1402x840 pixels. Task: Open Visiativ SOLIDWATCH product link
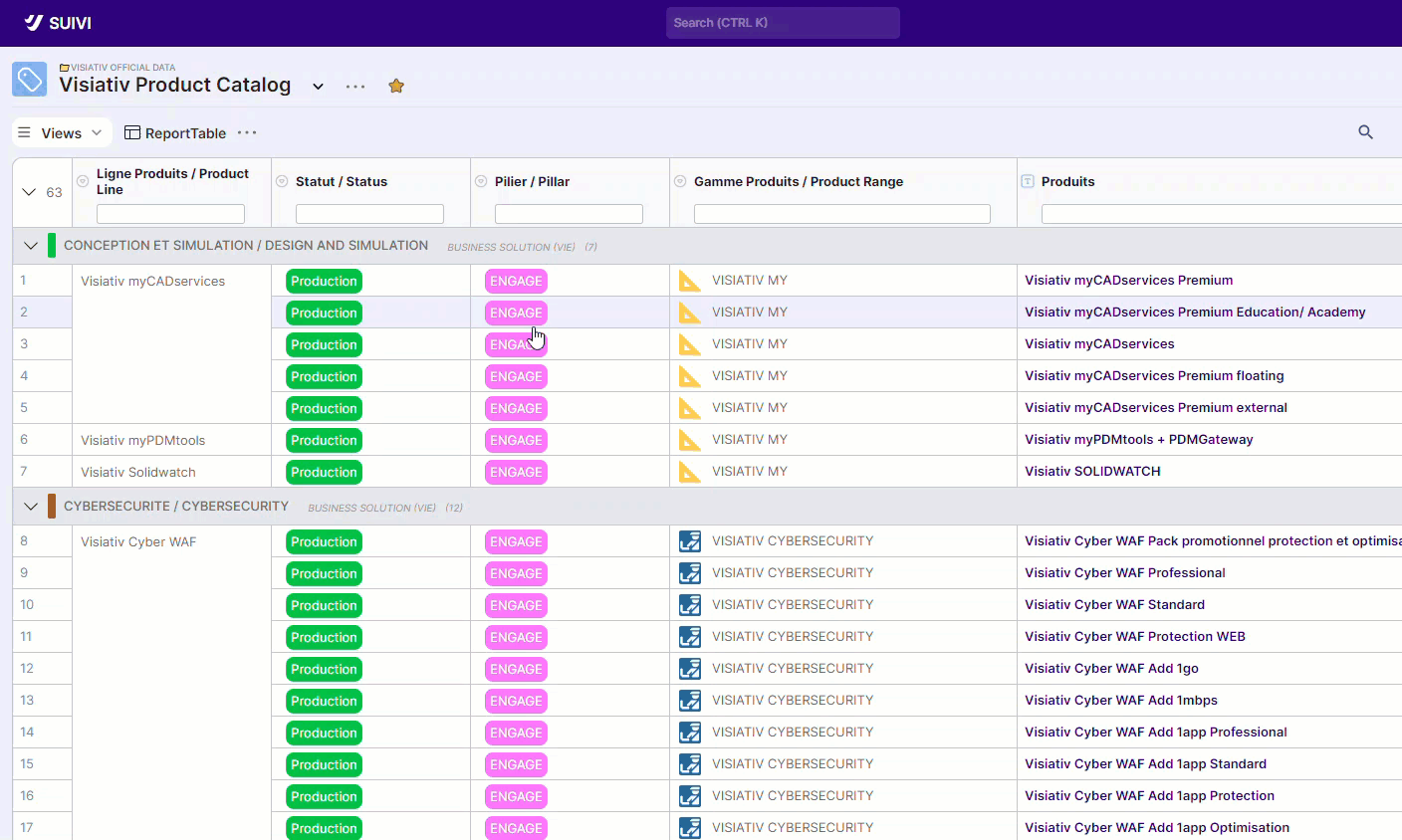[x=1092, y=472]
